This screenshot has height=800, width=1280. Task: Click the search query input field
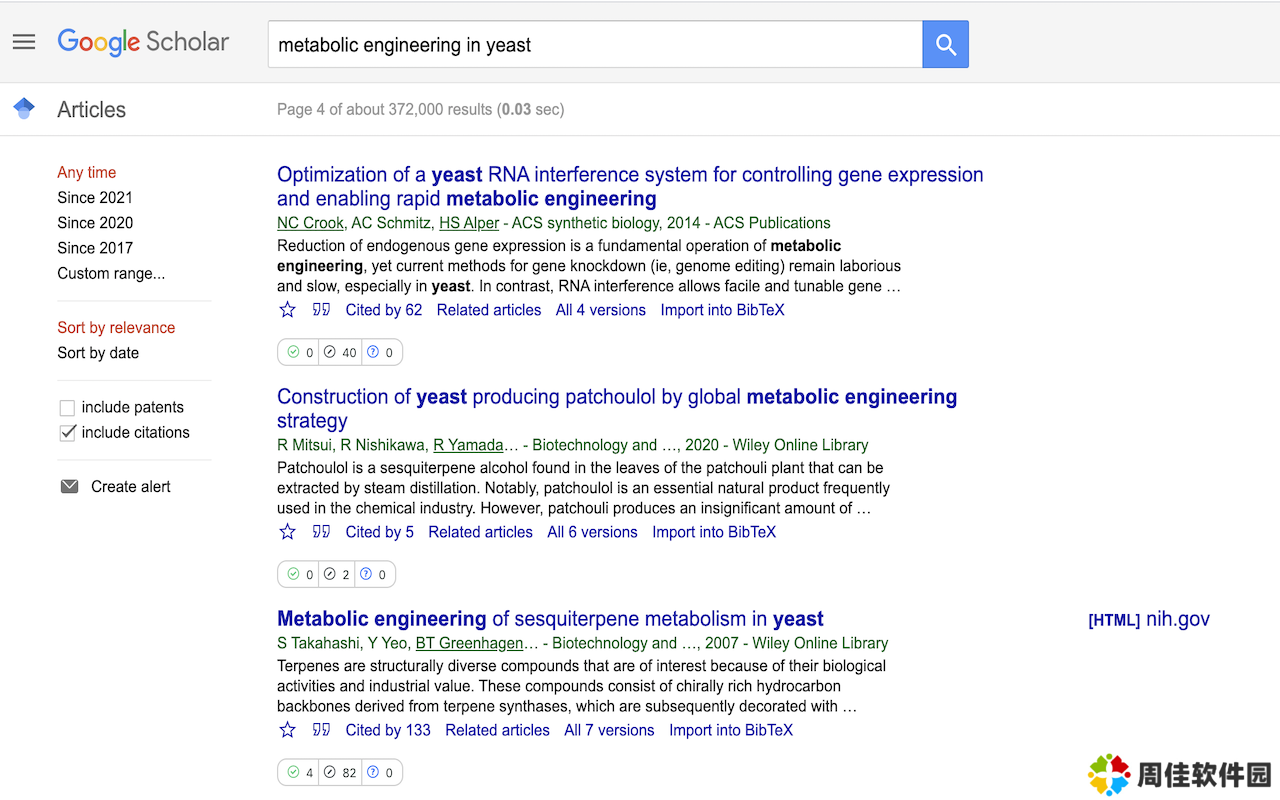click(x=595, y=45)
